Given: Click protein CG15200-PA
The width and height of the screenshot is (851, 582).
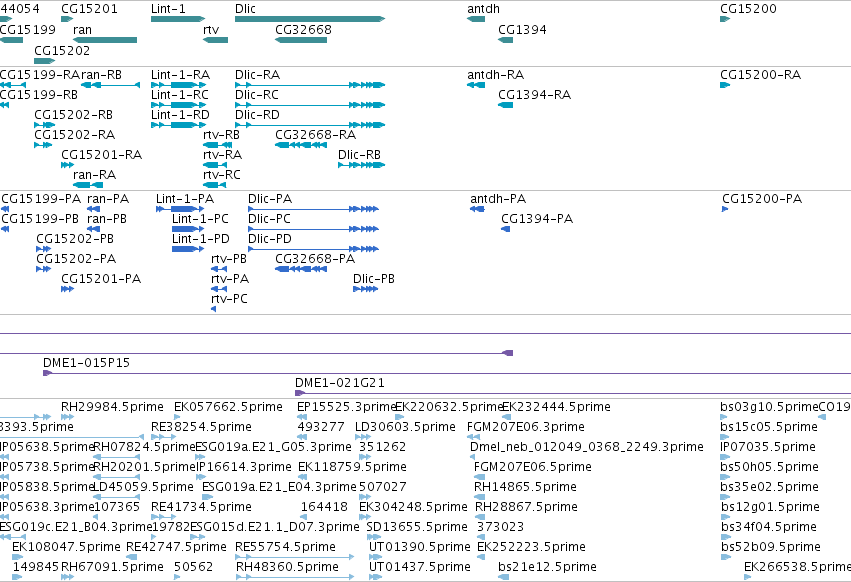Looking at the screenshot, I should point(725,209).
